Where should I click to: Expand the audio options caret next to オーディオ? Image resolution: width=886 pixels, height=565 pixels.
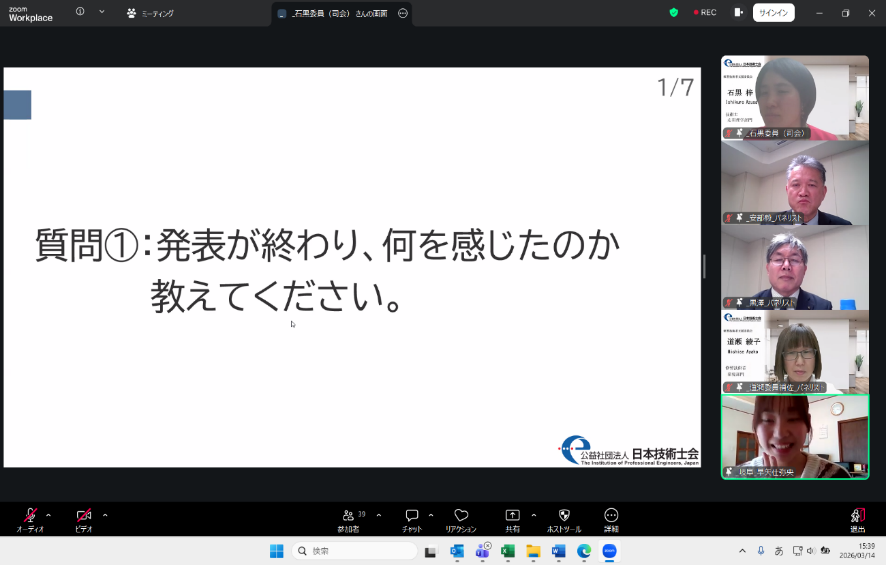[49, 515]
